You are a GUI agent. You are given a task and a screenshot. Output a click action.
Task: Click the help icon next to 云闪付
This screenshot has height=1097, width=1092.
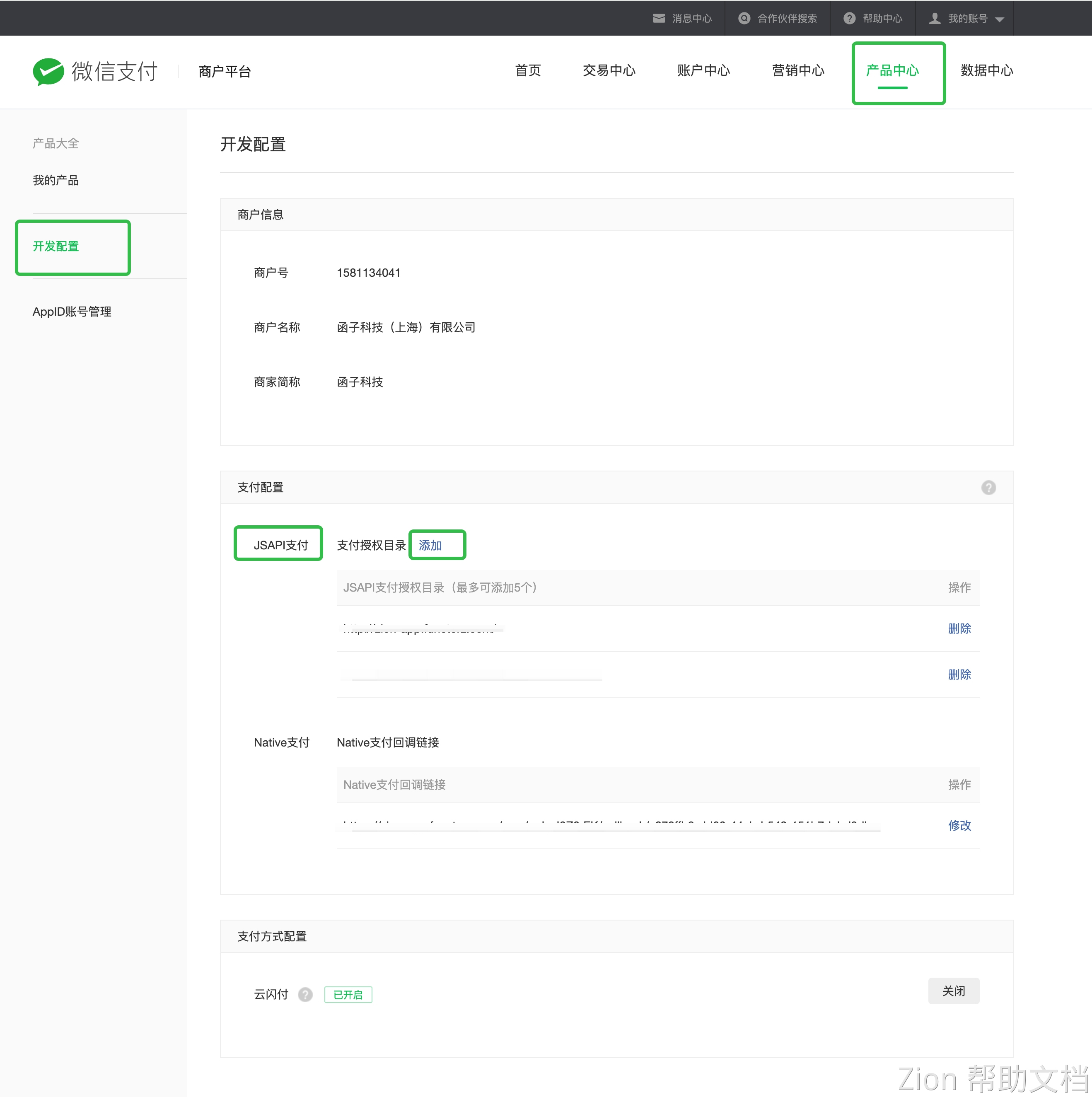[305, 994]
